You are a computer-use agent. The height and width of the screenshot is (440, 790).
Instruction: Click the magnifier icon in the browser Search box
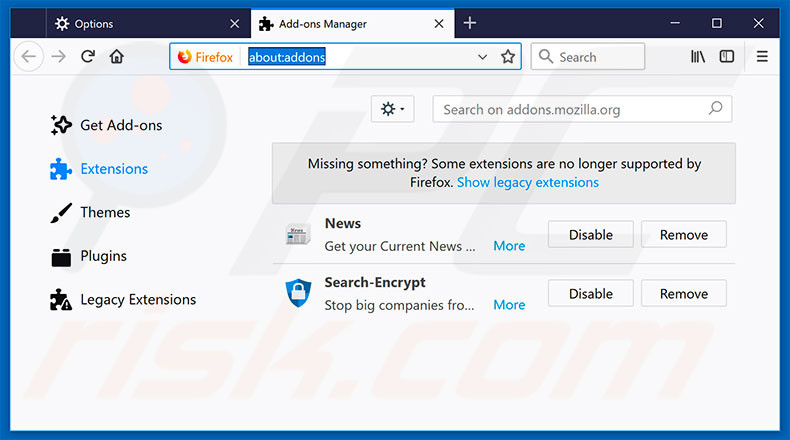click(546, 56)
